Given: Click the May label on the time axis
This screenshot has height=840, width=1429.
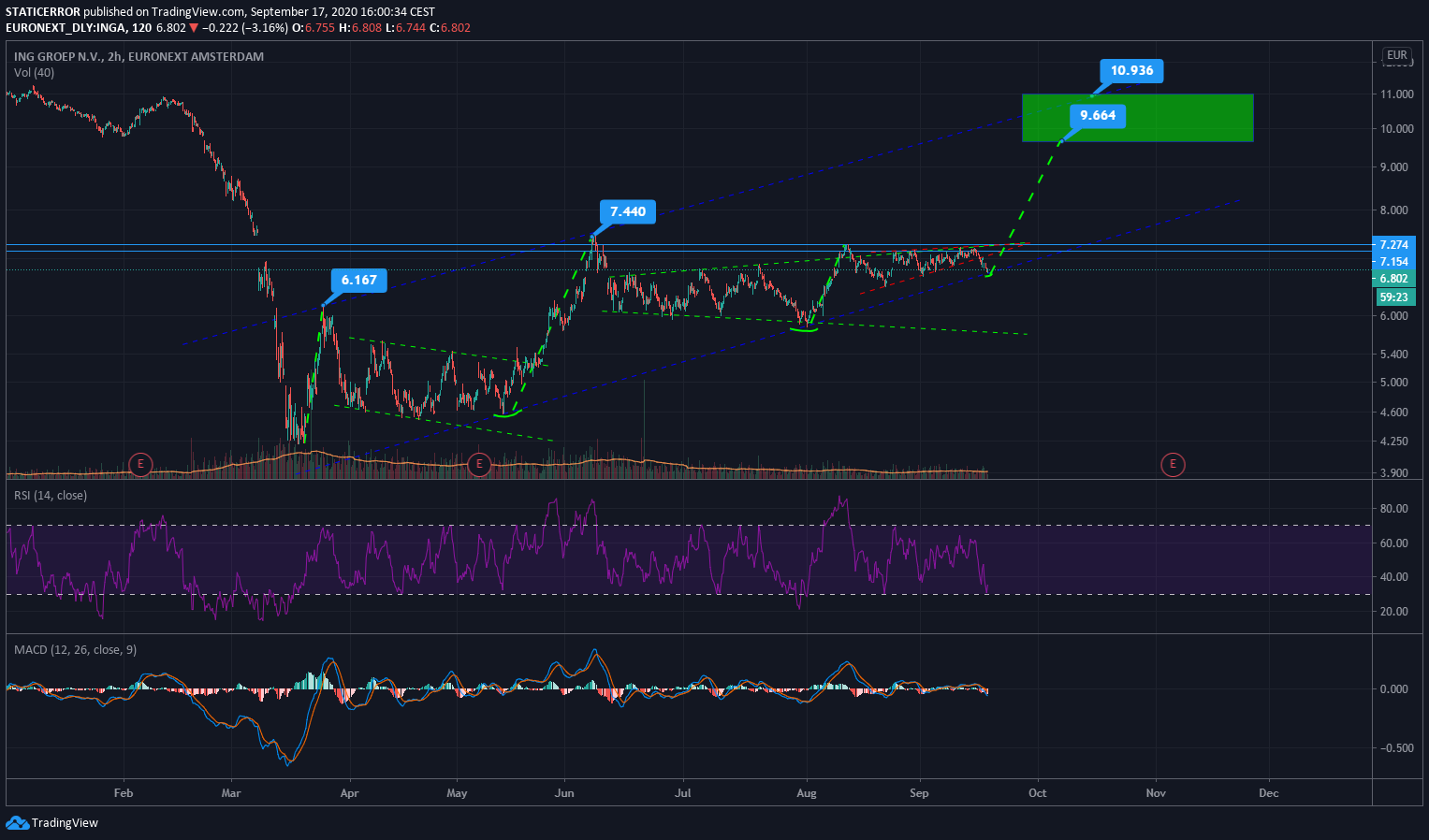Looking at the screenshot, I should (x=457, y=793).
